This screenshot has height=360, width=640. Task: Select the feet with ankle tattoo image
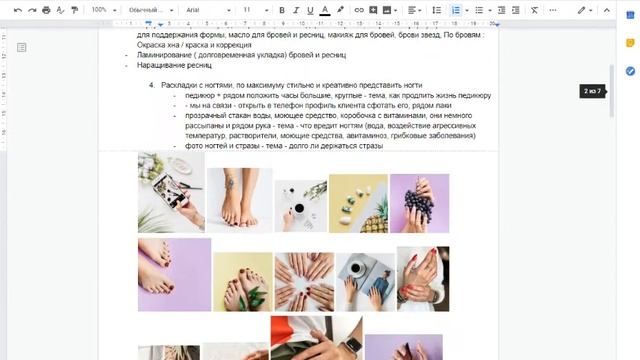coord(240,200)
